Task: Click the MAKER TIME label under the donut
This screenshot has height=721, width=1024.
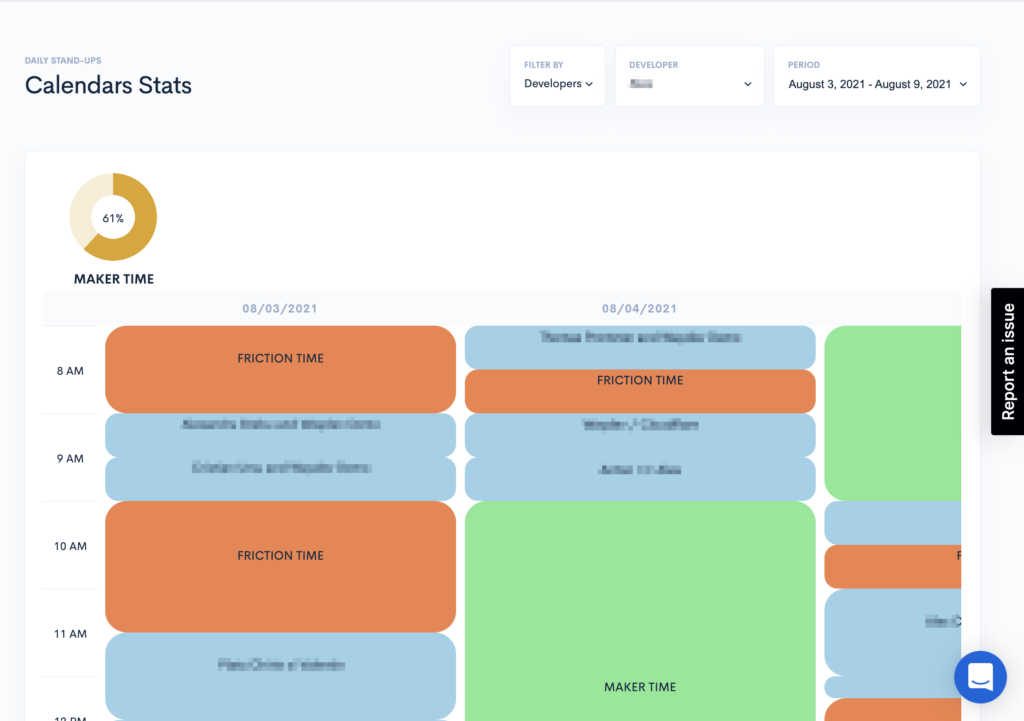Action: (x=114, y=280)
